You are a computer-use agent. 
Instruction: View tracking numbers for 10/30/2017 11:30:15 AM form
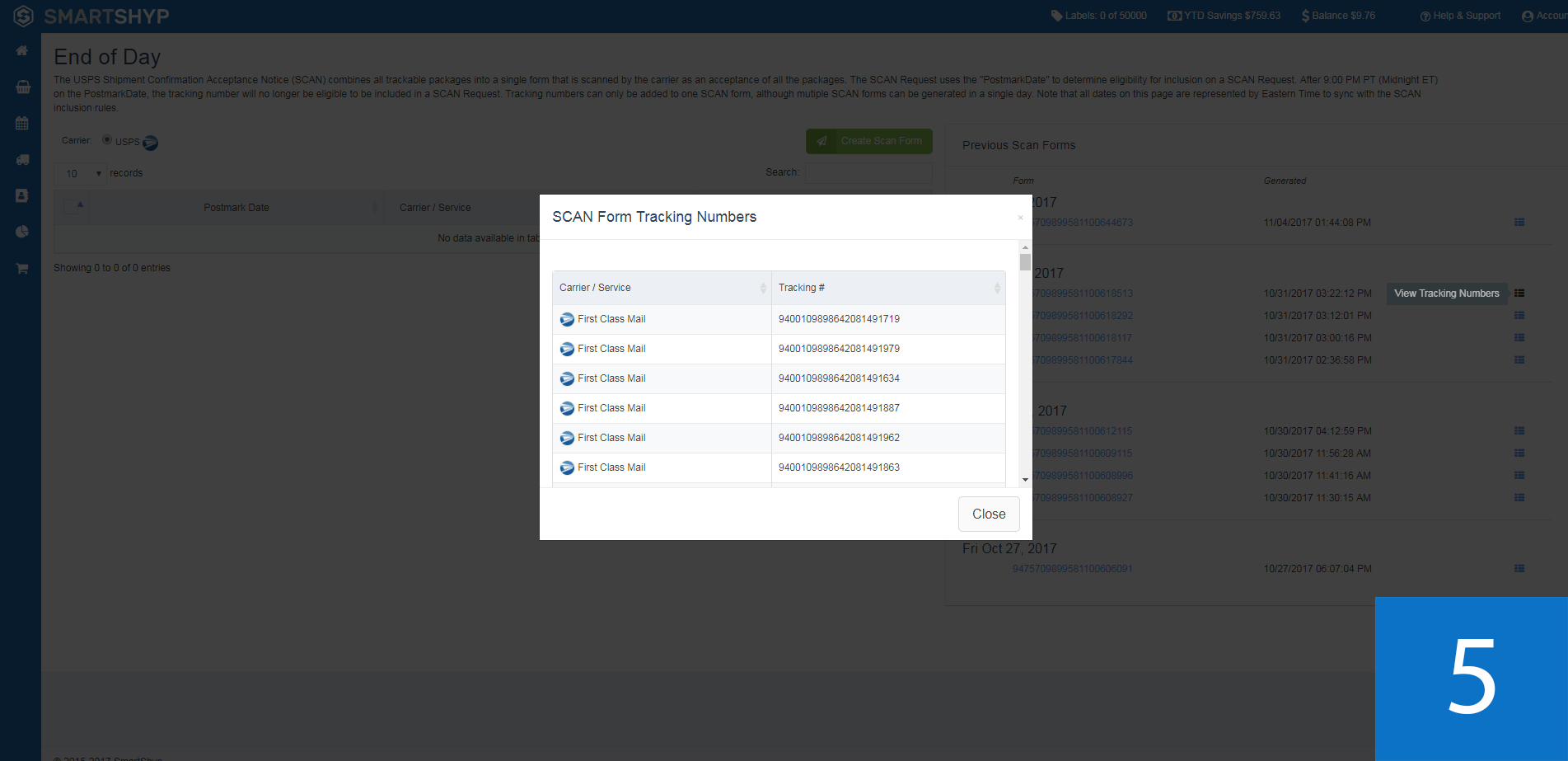(1519, 498)
